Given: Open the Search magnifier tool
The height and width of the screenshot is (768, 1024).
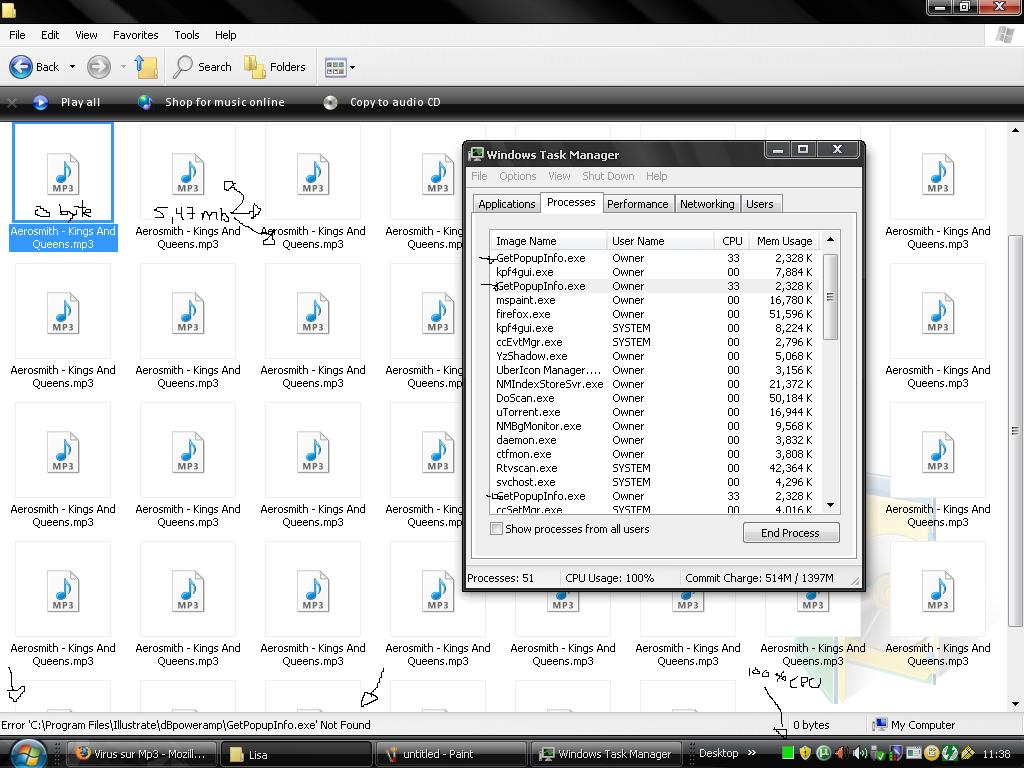Looking at the screenshot, I should click(183, 67).
